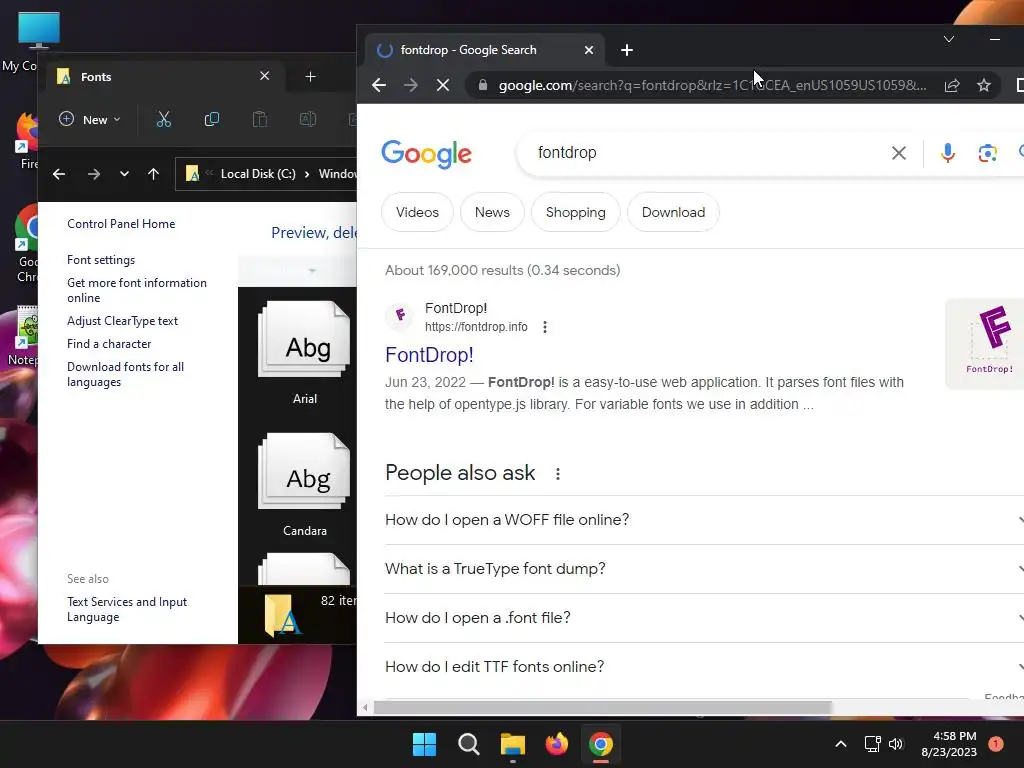Image resolution: width=1024 pixels, height=768 pixels.
Task: Open the clock showing 4:58 PM
Action: coord(949,744)
